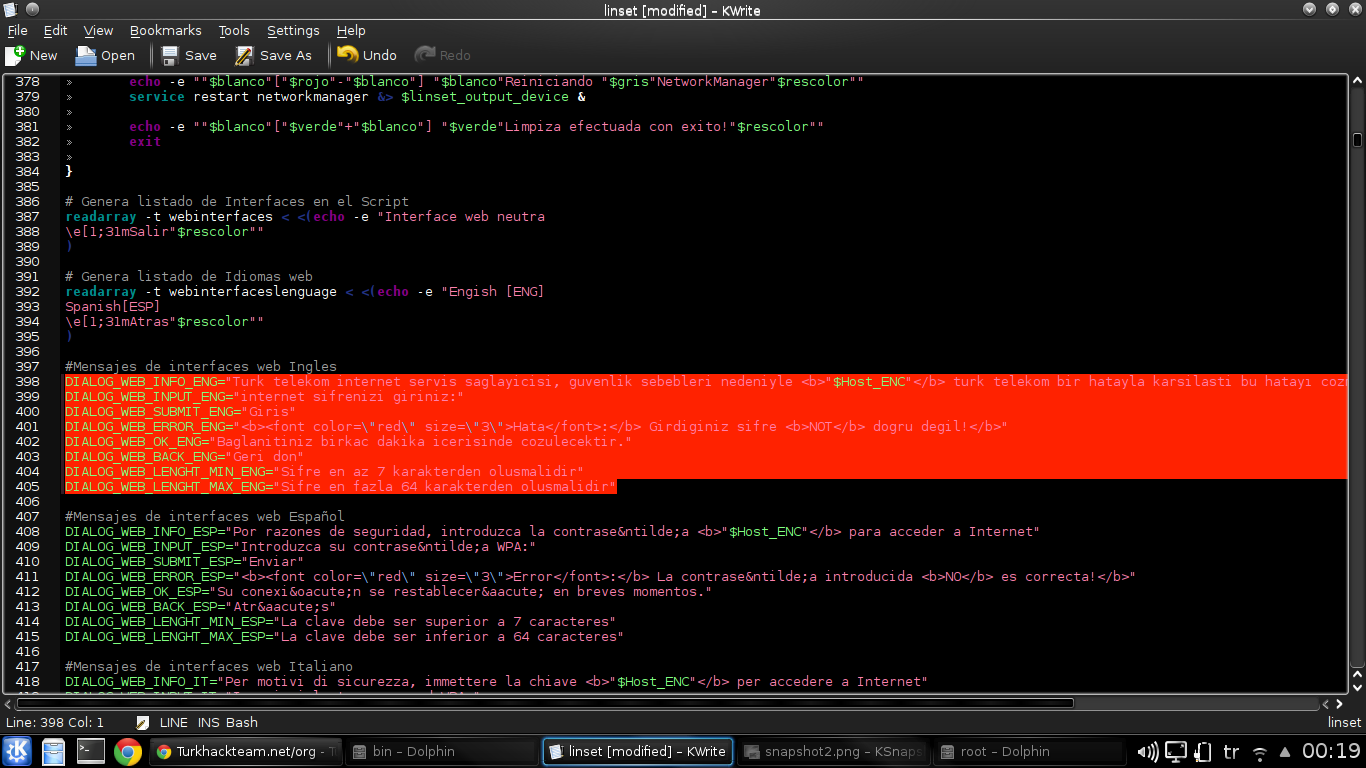The height and width of the screenshot is (768, 1366).
Task: Click line number 398 in the gutter
Action: click(27, 382)
